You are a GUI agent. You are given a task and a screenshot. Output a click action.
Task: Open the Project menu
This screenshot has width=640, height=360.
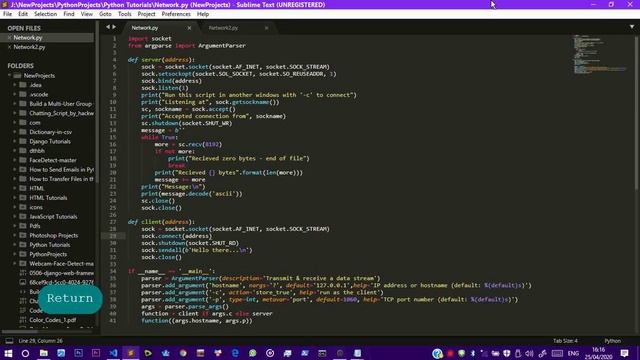(x=146, y=14)
